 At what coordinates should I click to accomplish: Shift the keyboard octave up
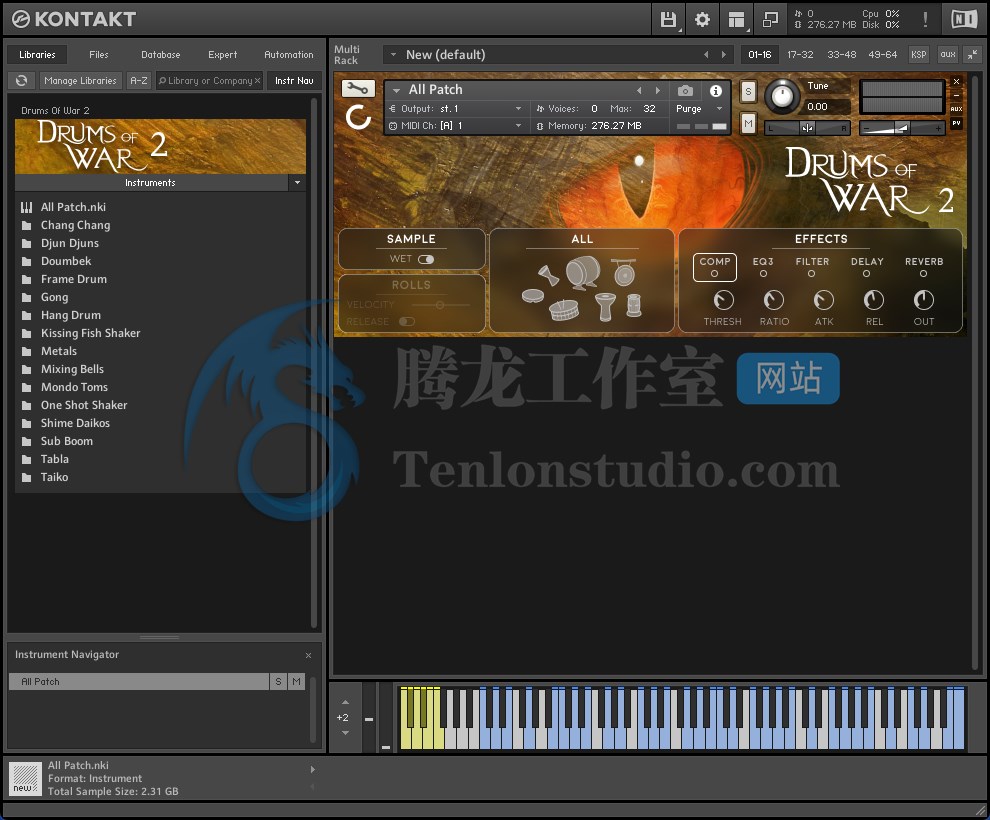coord(345,702)
